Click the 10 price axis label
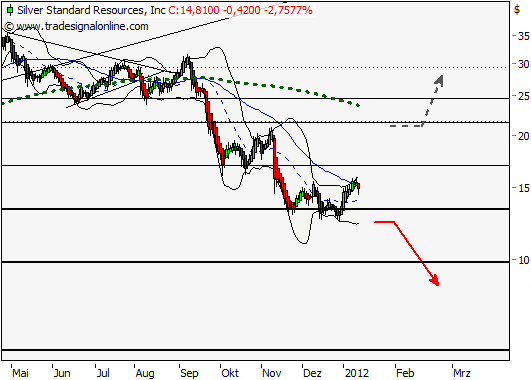 coord(523,260)
